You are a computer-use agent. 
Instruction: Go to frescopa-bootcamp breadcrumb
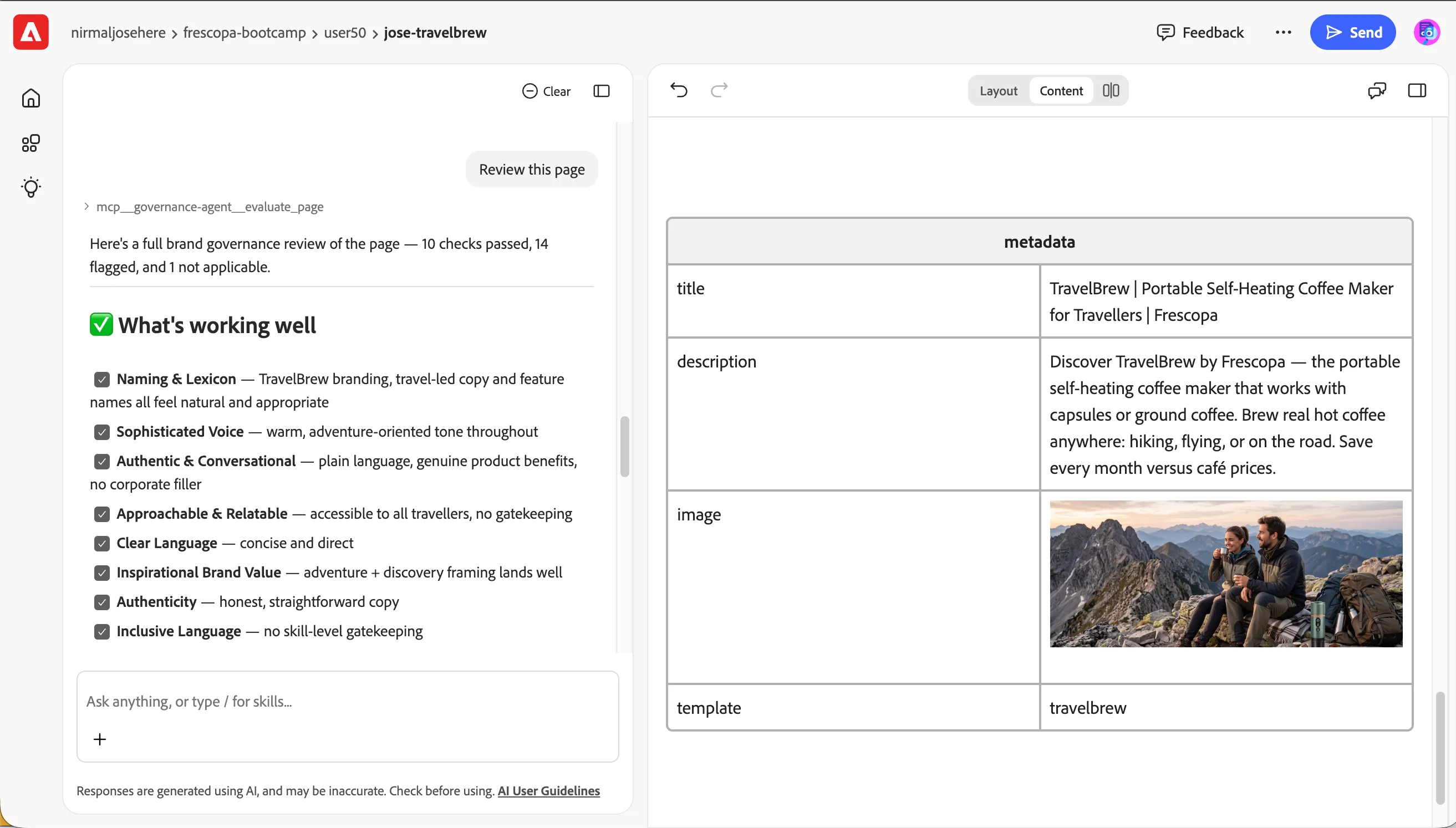[x=245, y=32]
